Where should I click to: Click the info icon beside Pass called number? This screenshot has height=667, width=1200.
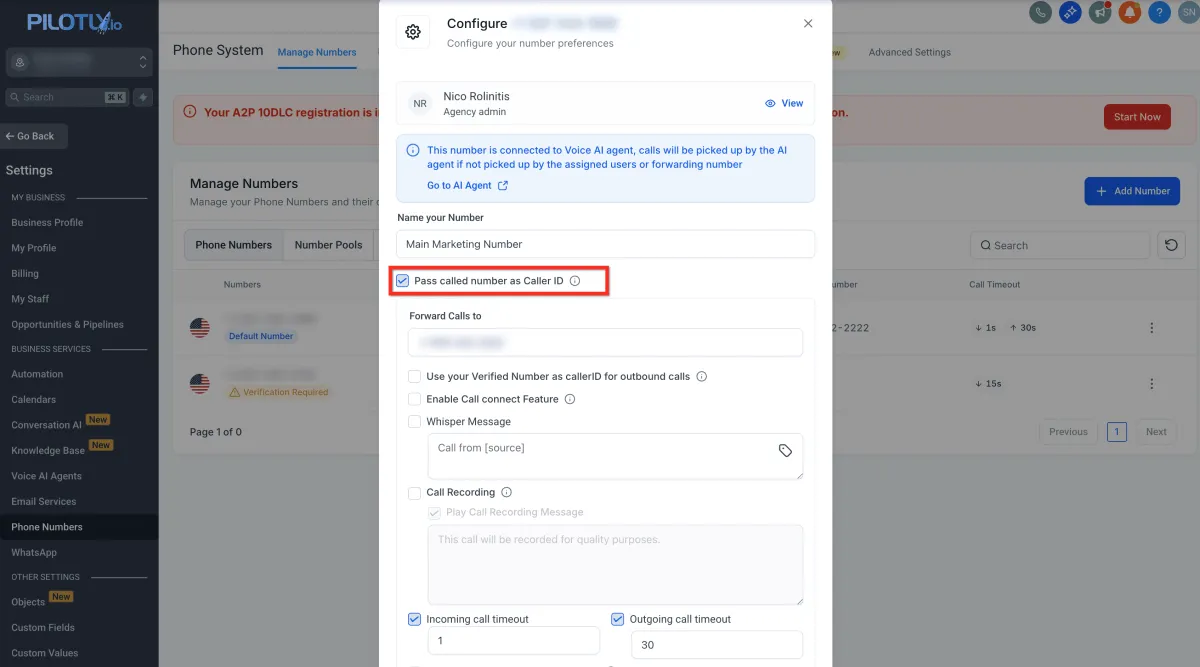click(x=575, y=281)
